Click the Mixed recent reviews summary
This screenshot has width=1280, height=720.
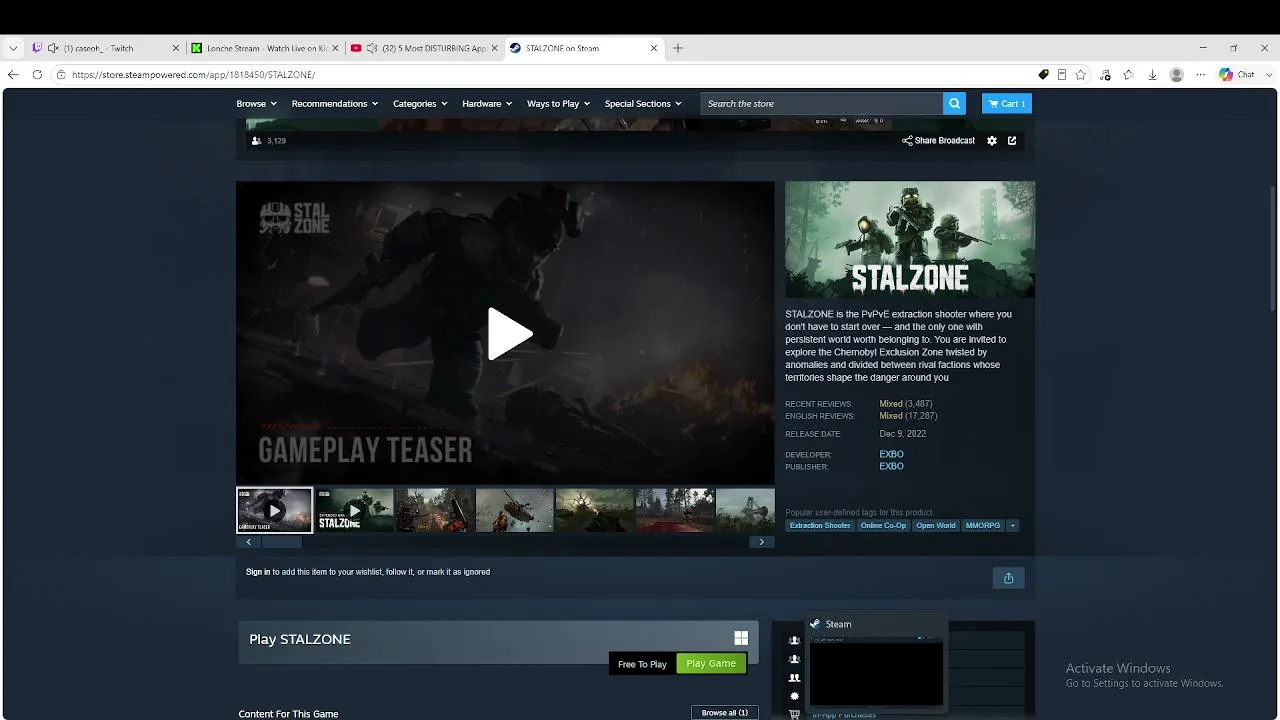point(891,404)
